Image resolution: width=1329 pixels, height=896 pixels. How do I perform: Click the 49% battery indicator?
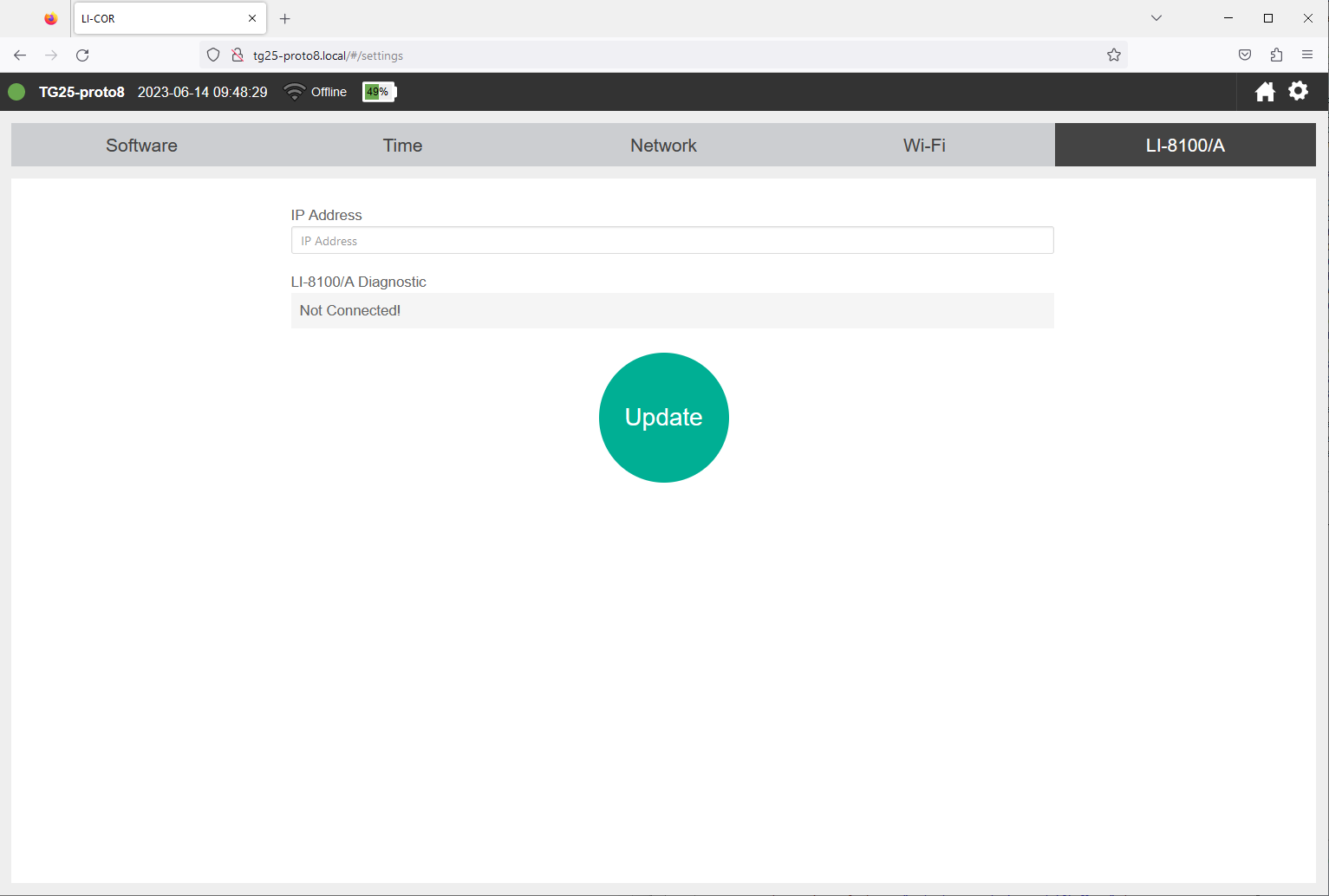click(x=379, y=92)
